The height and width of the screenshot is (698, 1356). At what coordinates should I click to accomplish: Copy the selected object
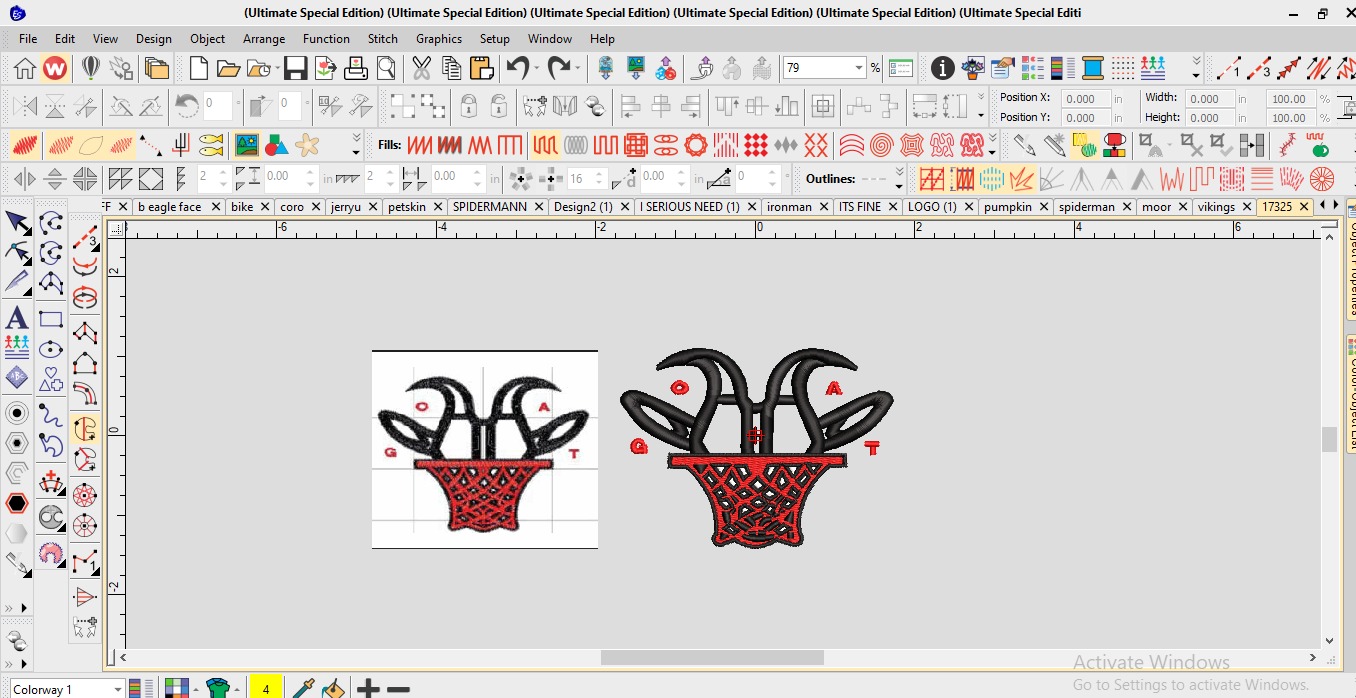(x=451, y=68)
